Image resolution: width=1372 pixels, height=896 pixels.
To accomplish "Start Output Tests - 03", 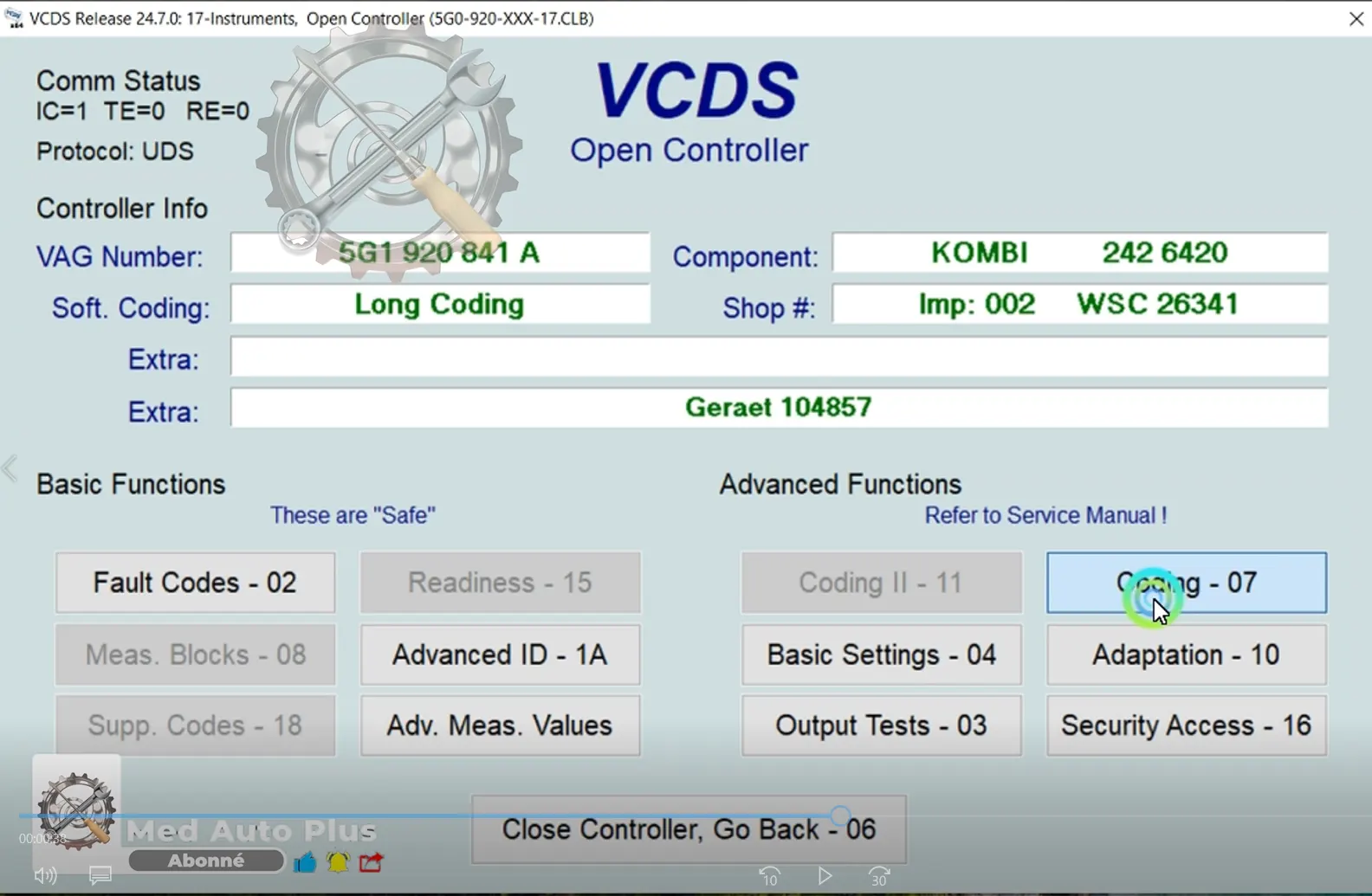I will point(882,725).
